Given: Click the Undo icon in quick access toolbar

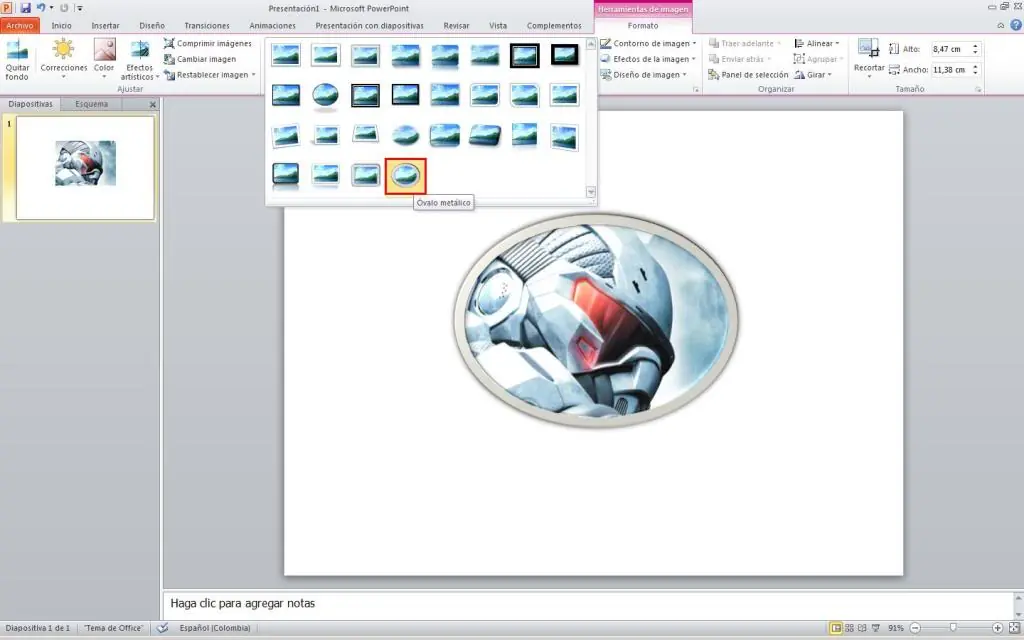Looking at the screenshot, I should (40, 8).
